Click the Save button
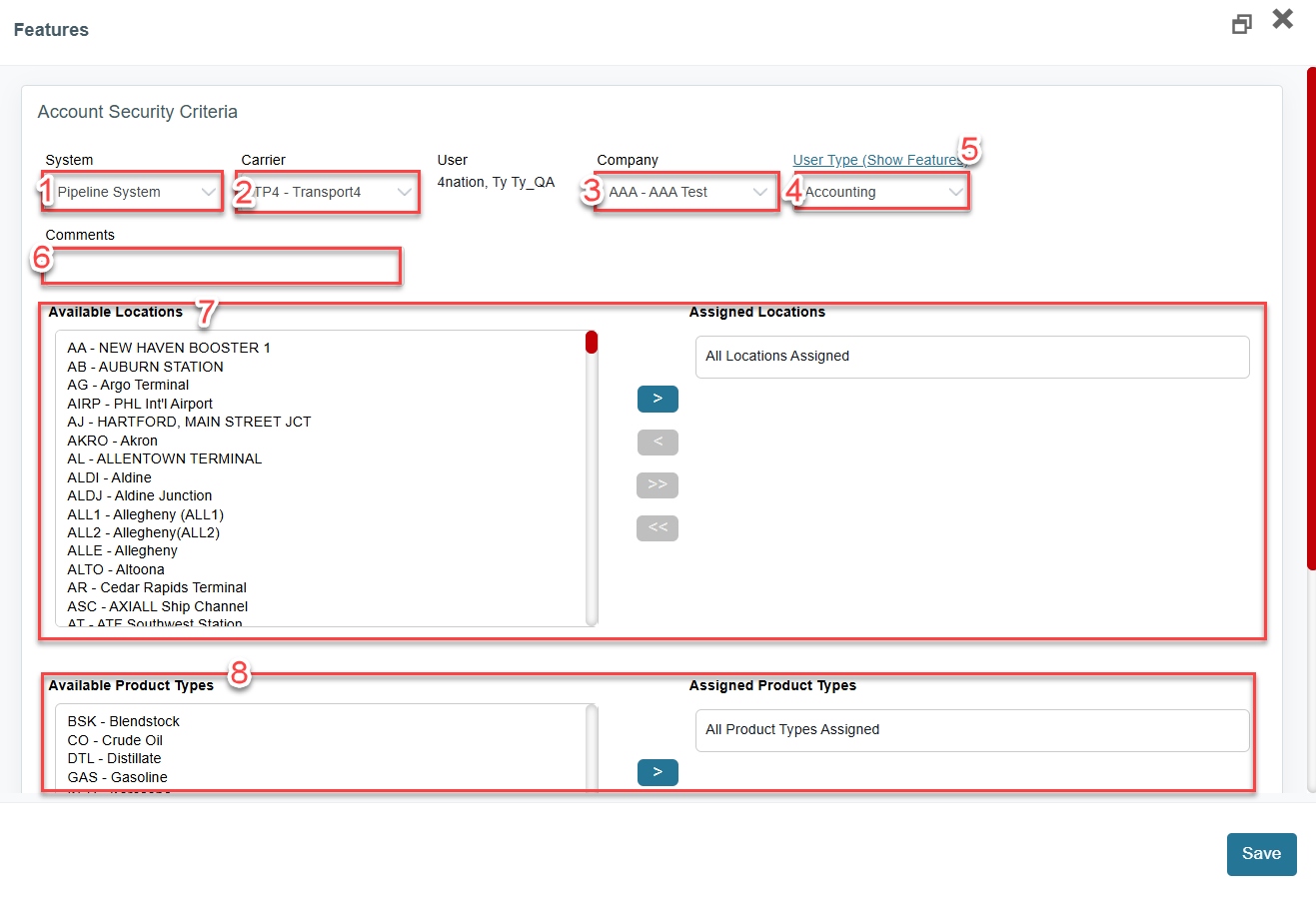The image size is (1316, 902). pos(1261,854)
